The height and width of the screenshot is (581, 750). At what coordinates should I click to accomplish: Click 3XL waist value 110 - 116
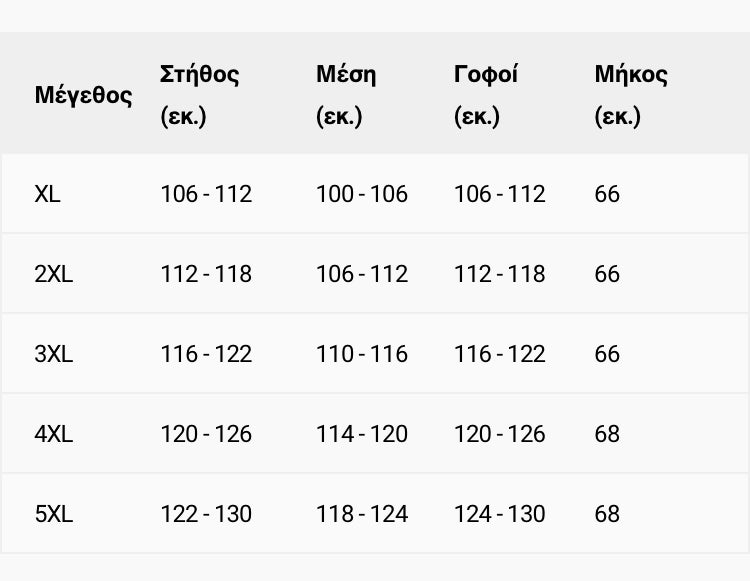[362, 354]
